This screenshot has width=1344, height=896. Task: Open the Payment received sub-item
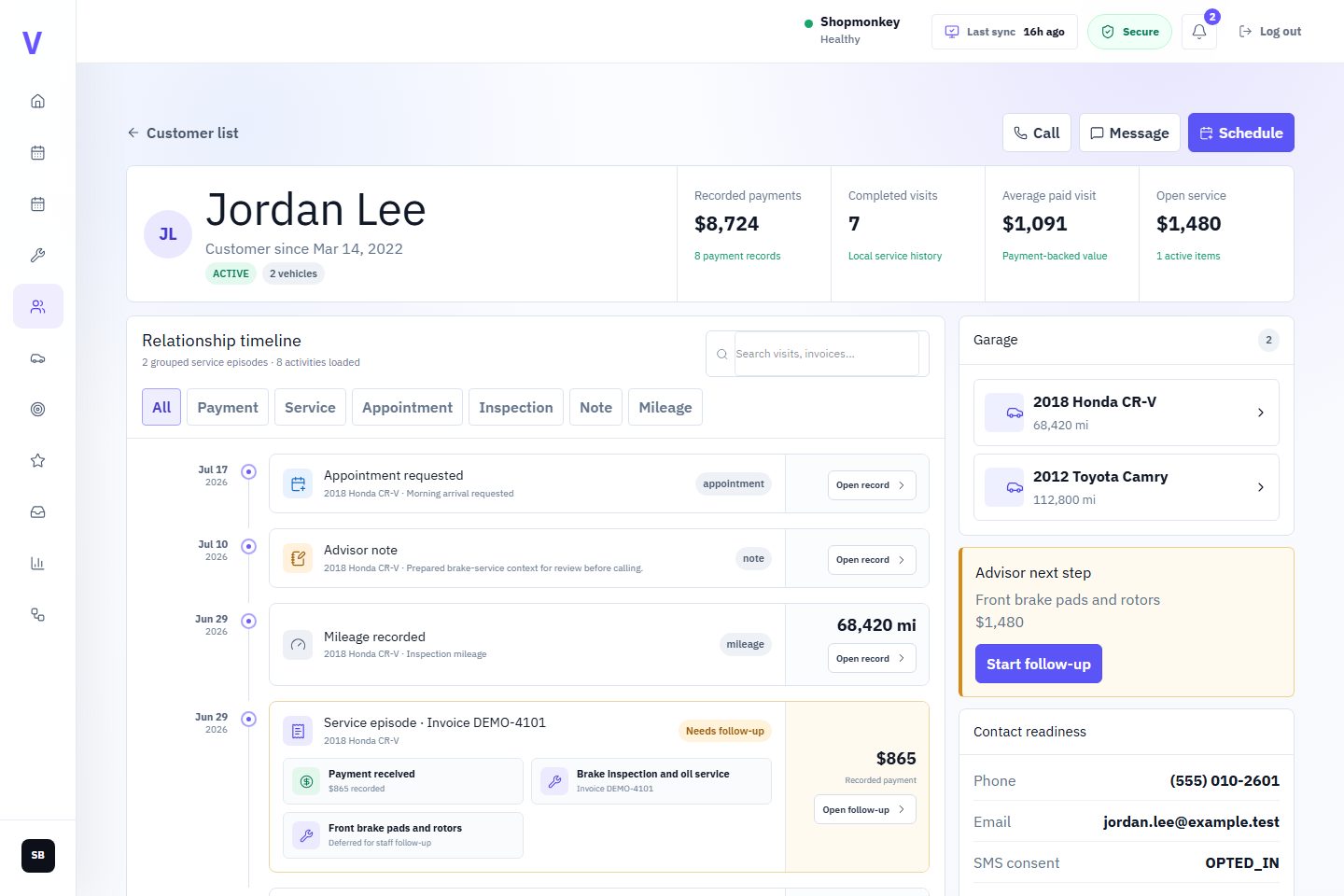(403, 781)
